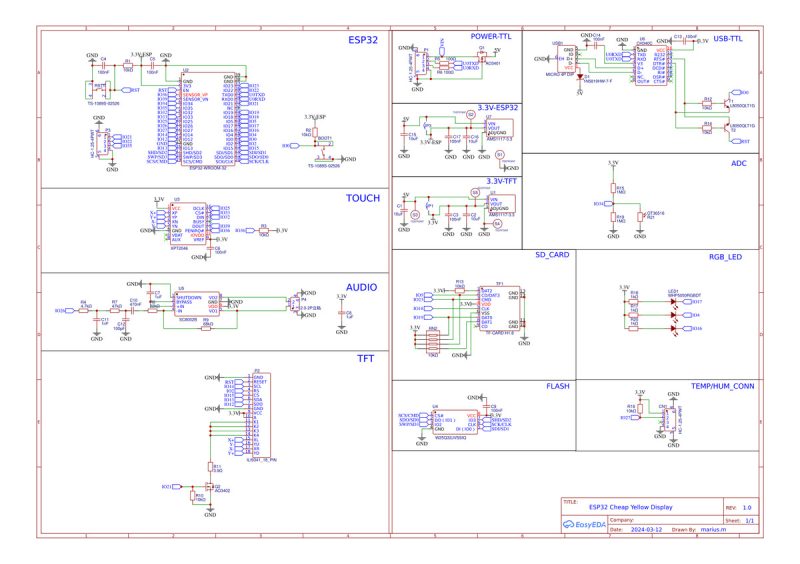Image resolution: width=800 pixels, height=564 pixels.
Task: Click the 3.3V-TFT section title
Action: tap(501, 181)
